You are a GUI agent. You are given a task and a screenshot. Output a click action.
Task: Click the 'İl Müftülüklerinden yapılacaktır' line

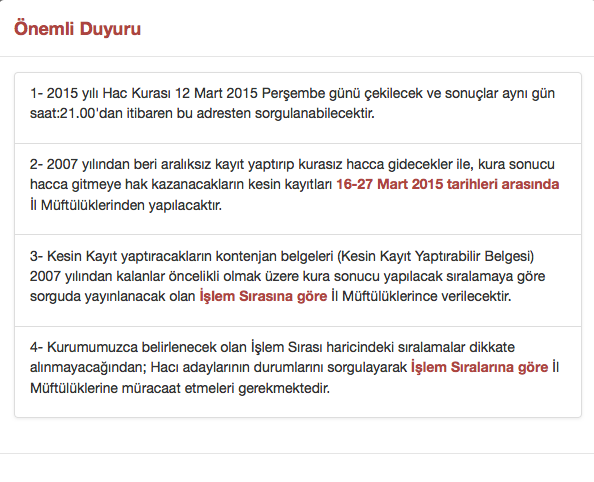click(x=126, y=205)
